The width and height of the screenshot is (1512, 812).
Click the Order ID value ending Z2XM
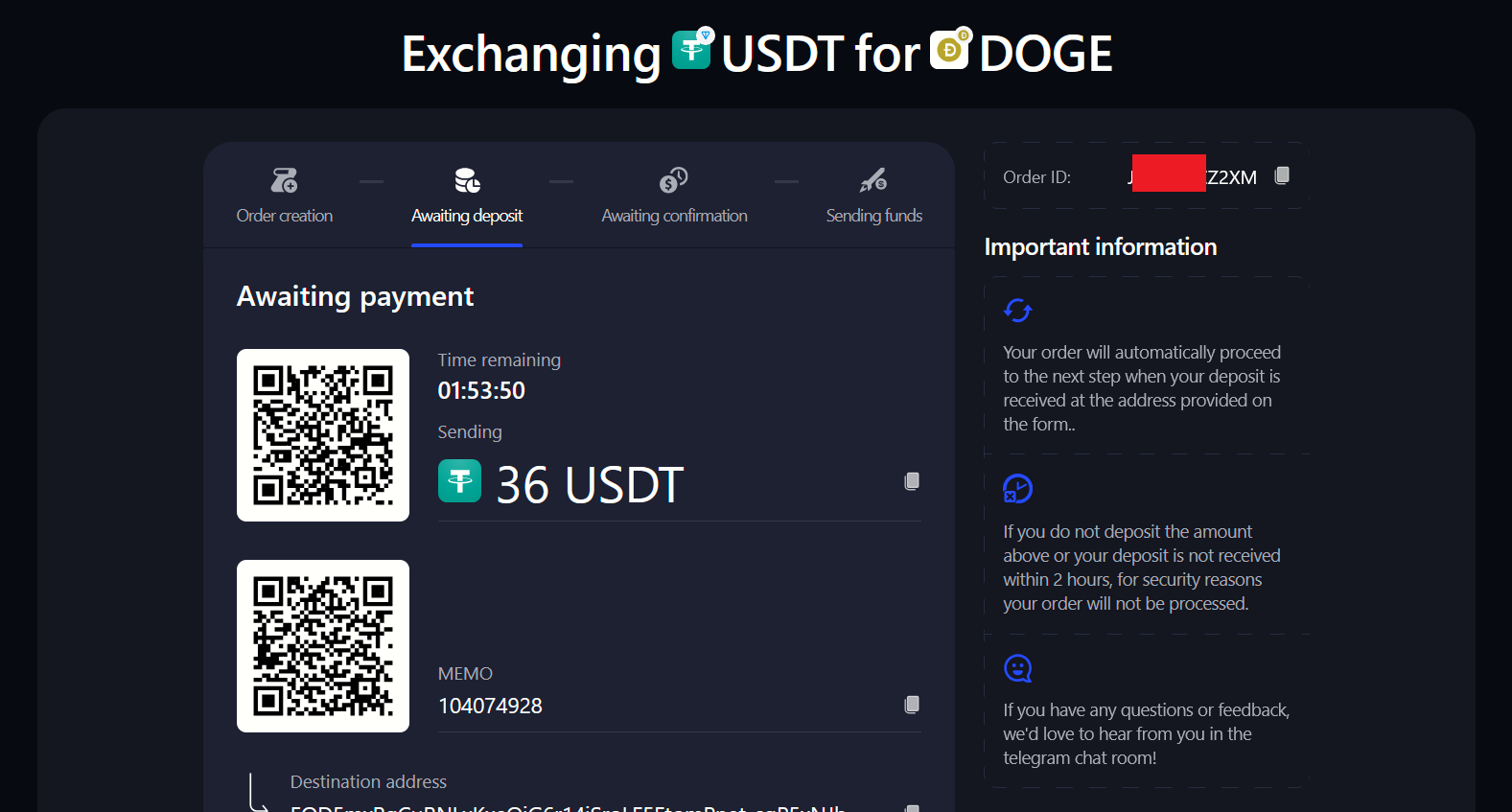1193,177
